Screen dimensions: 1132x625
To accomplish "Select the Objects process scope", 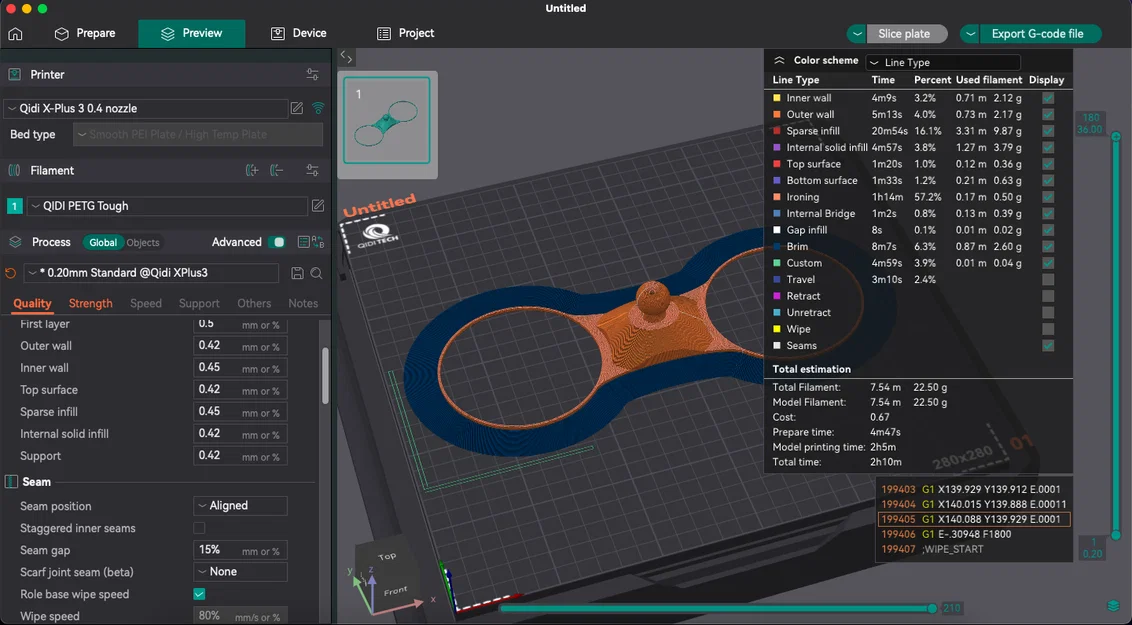I will coord(143,242).
